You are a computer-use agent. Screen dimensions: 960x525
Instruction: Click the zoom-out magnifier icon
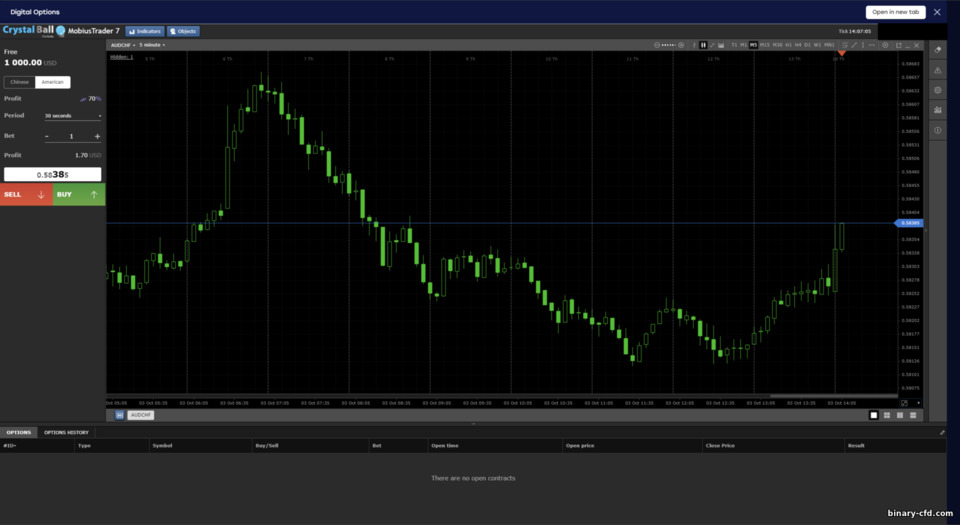pos(657,45)
